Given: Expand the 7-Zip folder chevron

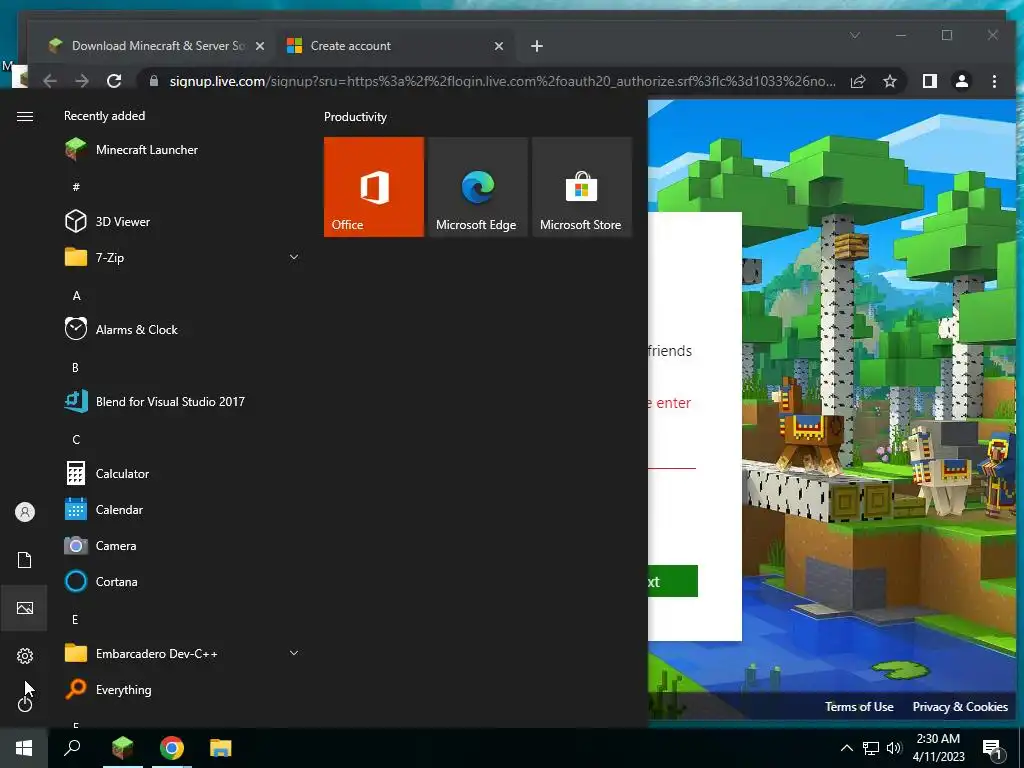Looking at the screenshot, I should point(294,257).
